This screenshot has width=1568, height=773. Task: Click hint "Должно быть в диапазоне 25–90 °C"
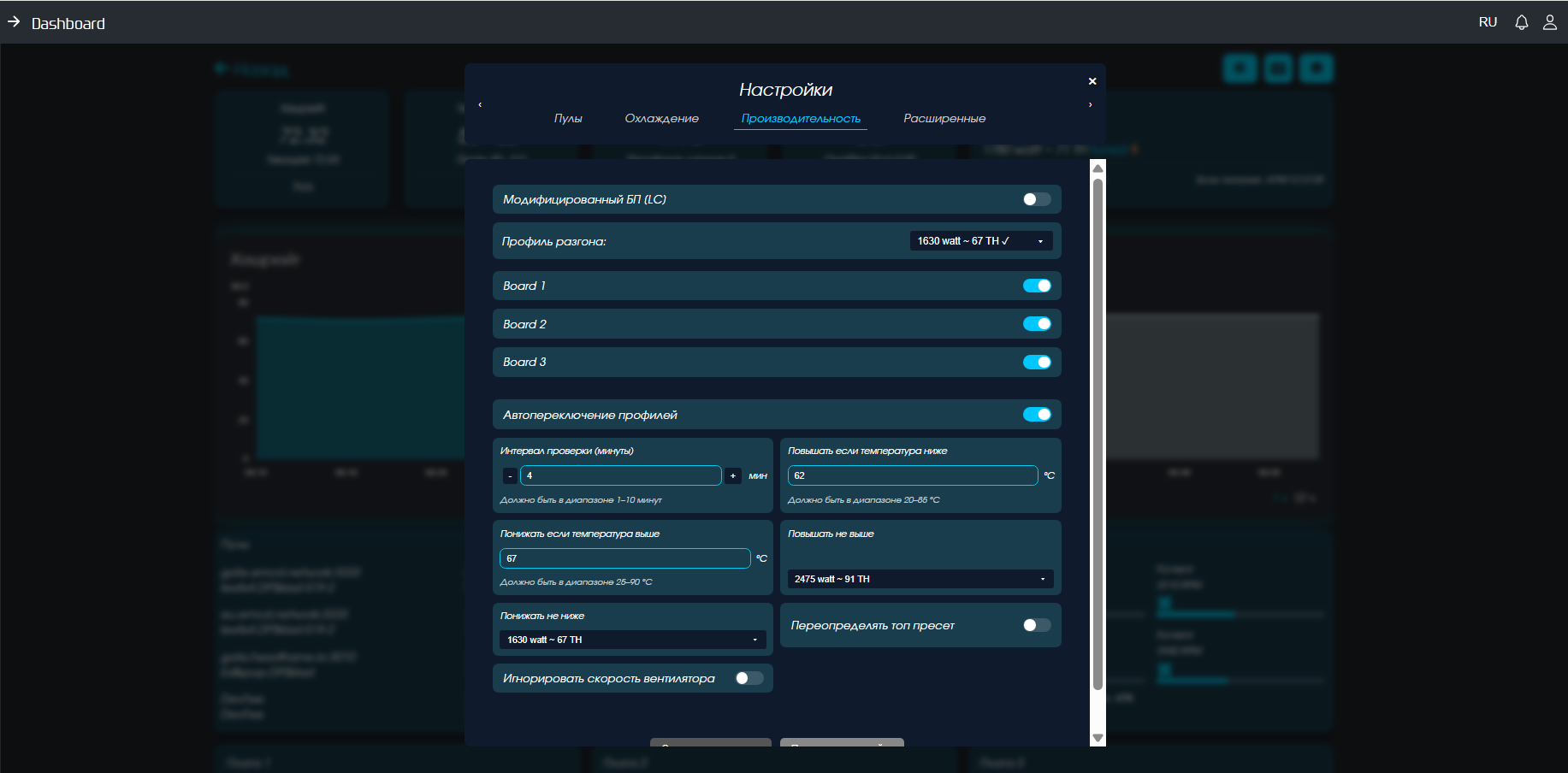576,582
